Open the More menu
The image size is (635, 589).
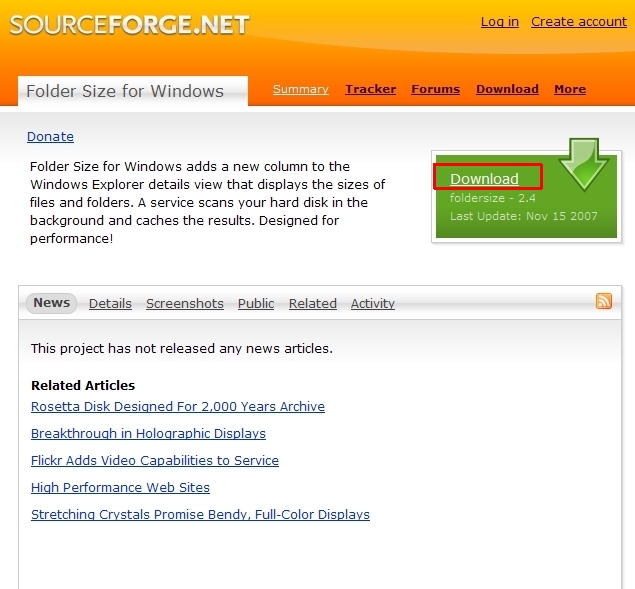(x=570, y=89)
